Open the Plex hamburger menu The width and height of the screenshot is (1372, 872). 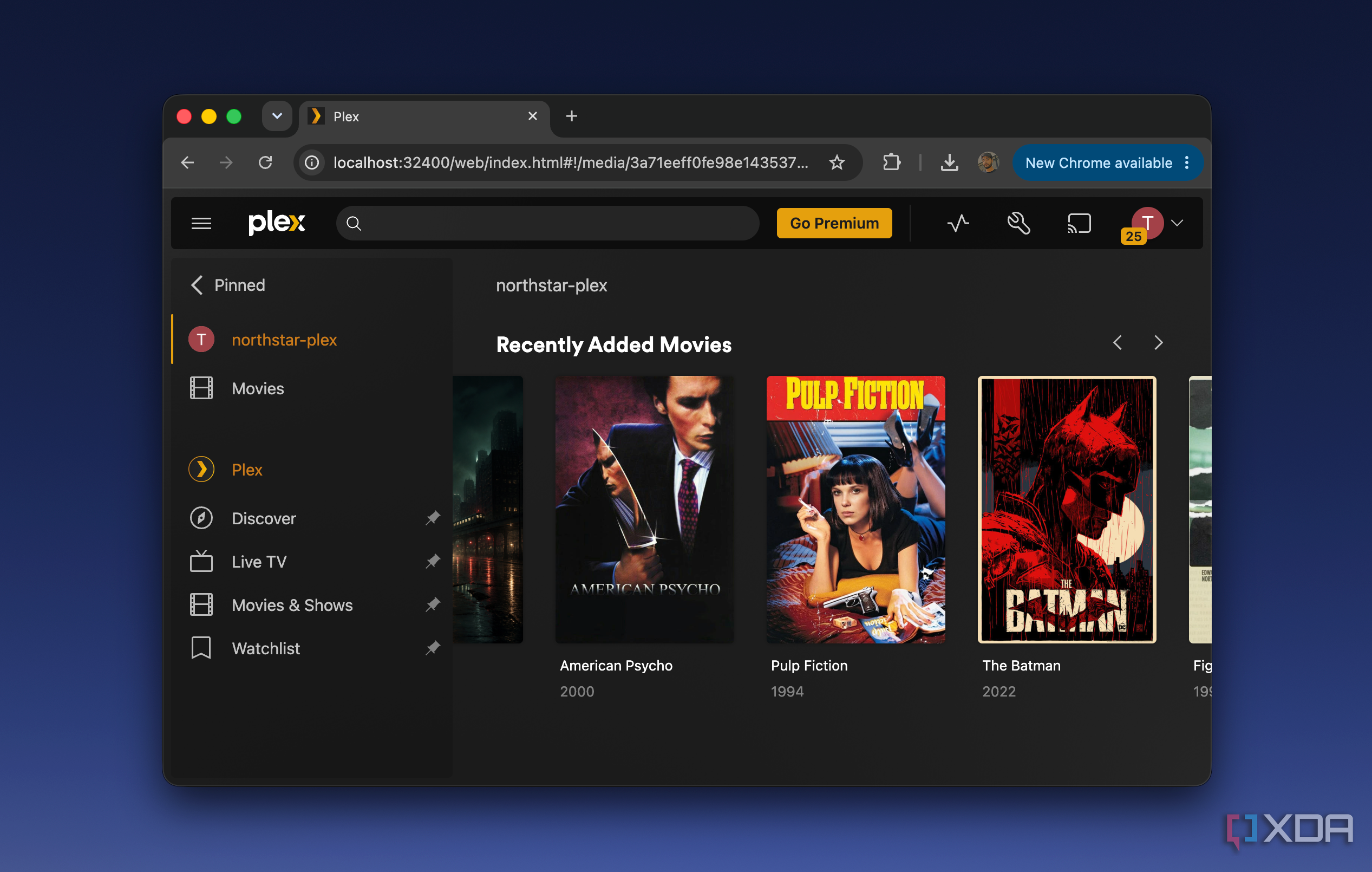click(x=201, y=223)
